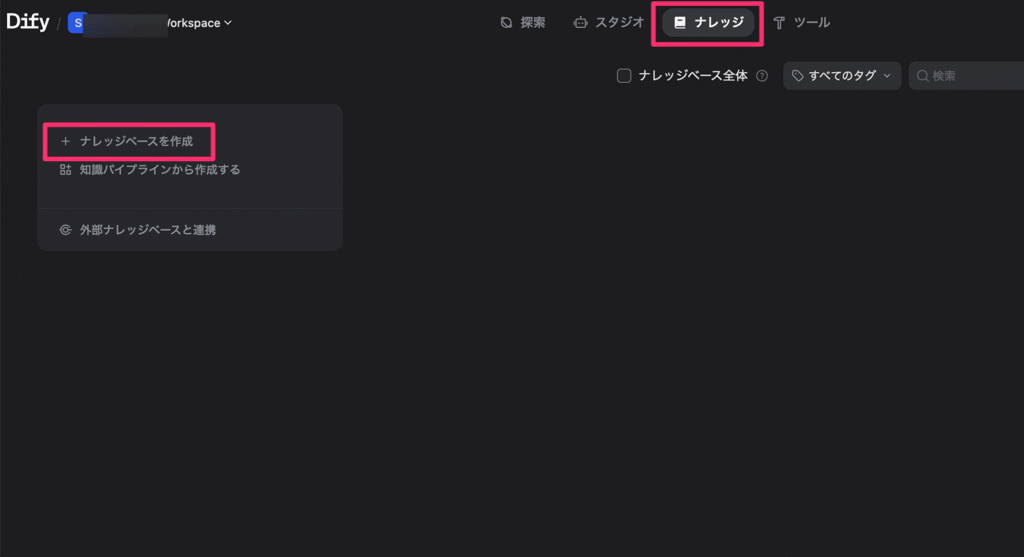
Task: Click the pipeline icon beside 知識パイプラインから作成する
Action: (x=66, y=170)
